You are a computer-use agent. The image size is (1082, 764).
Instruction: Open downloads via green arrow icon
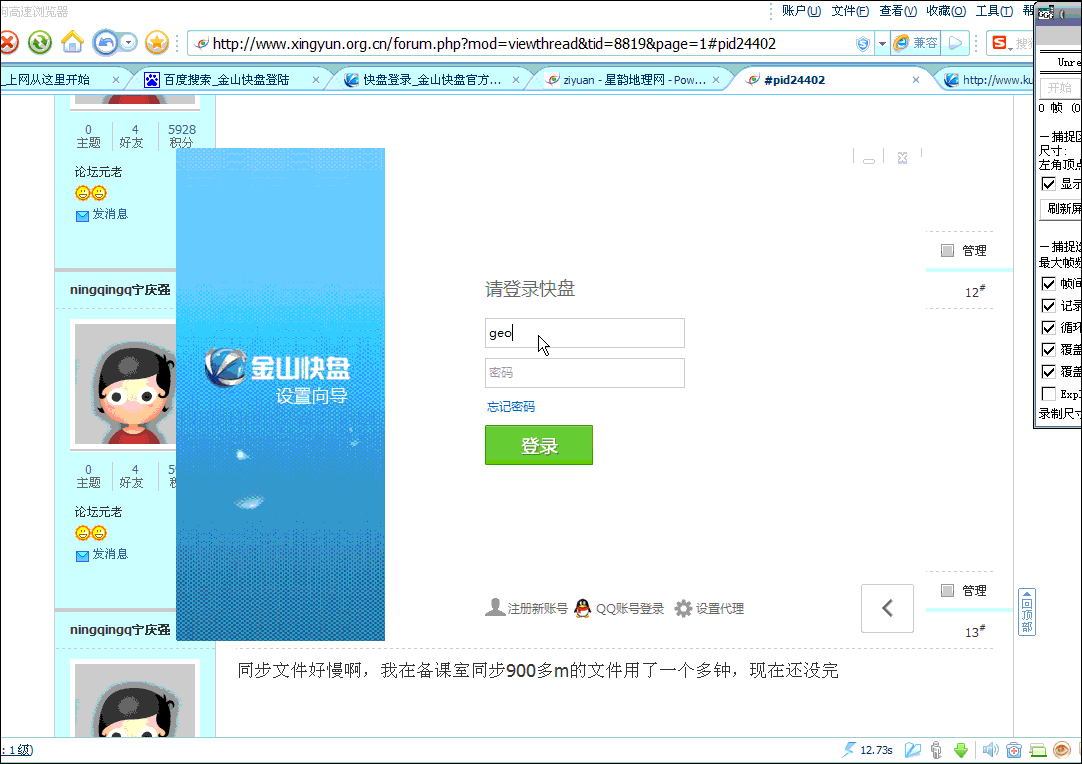pyautogui.click(x=961, y=750)
